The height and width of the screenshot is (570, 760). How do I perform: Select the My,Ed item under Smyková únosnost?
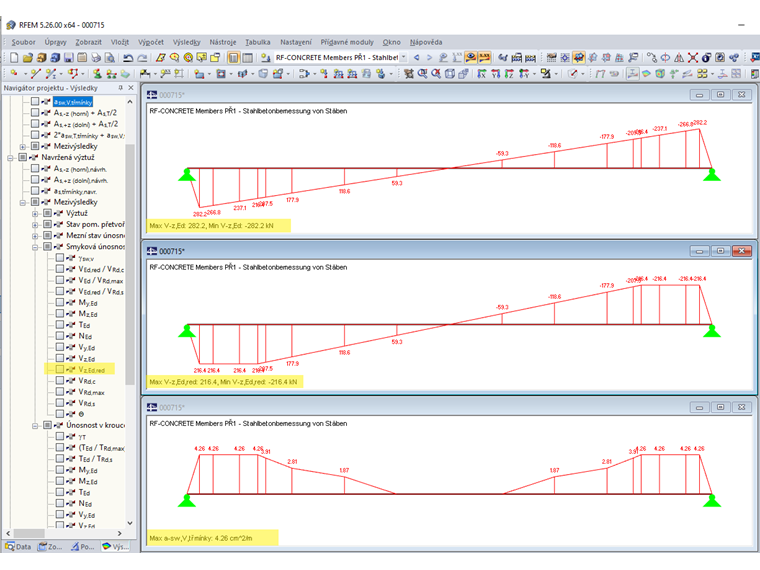88,302
